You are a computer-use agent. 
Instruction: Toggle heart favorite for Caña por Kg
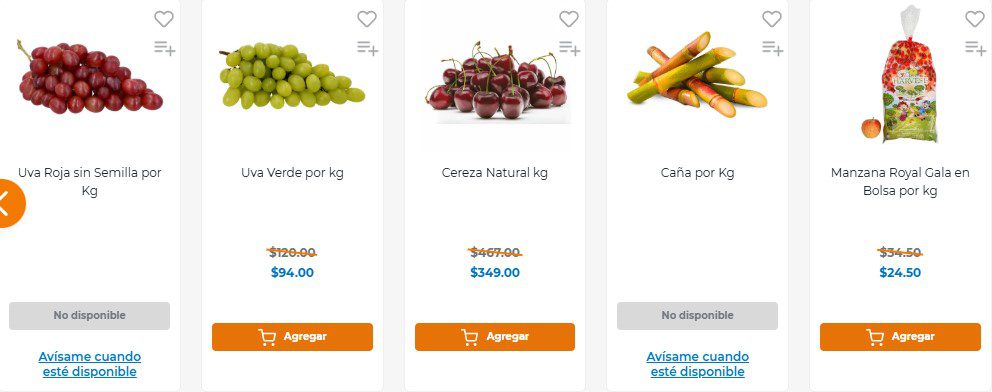pos(772,19)
